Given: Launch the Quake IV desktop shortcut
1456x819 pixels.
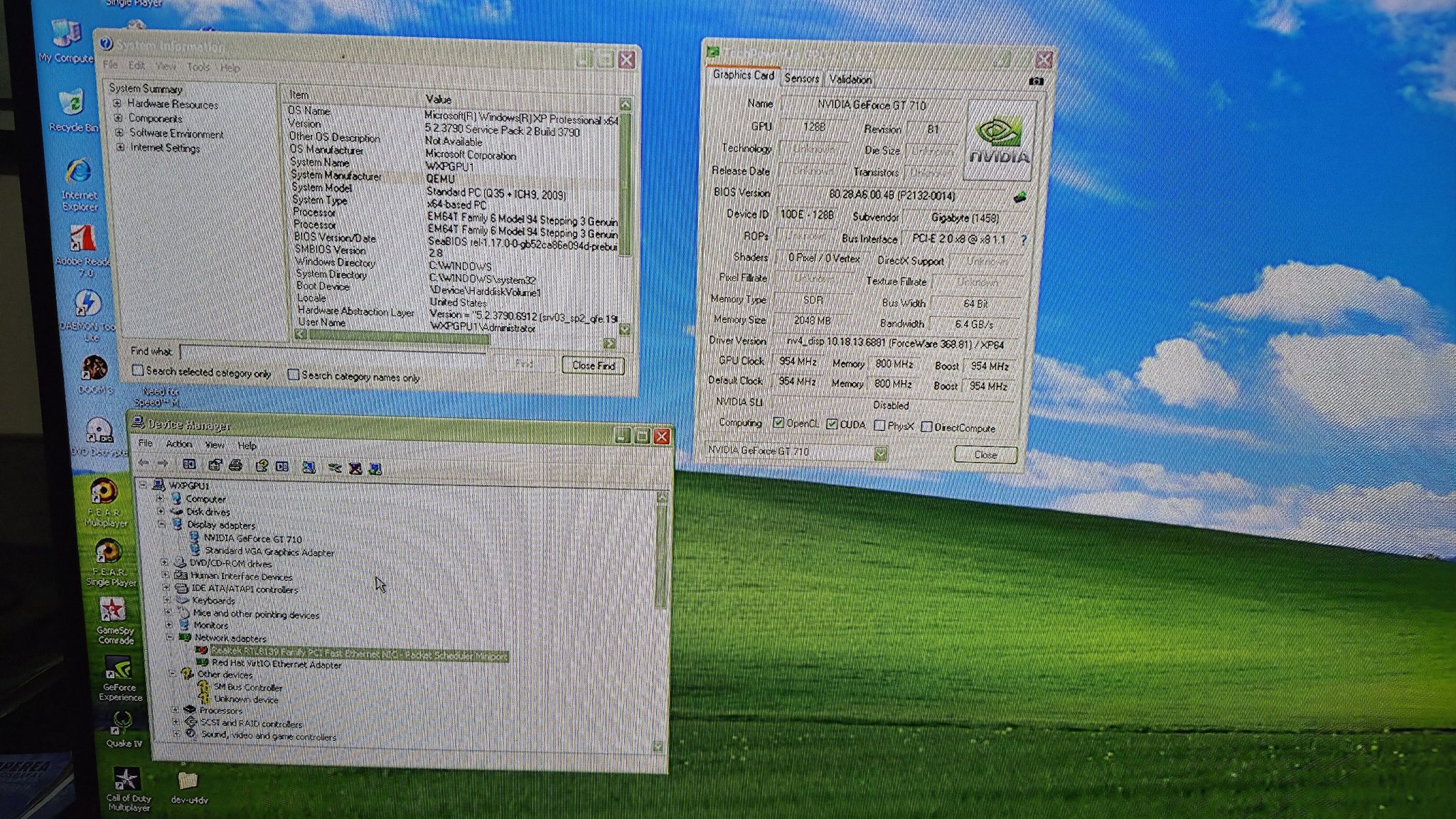Looking at the screenshot, I should (123, 729).
